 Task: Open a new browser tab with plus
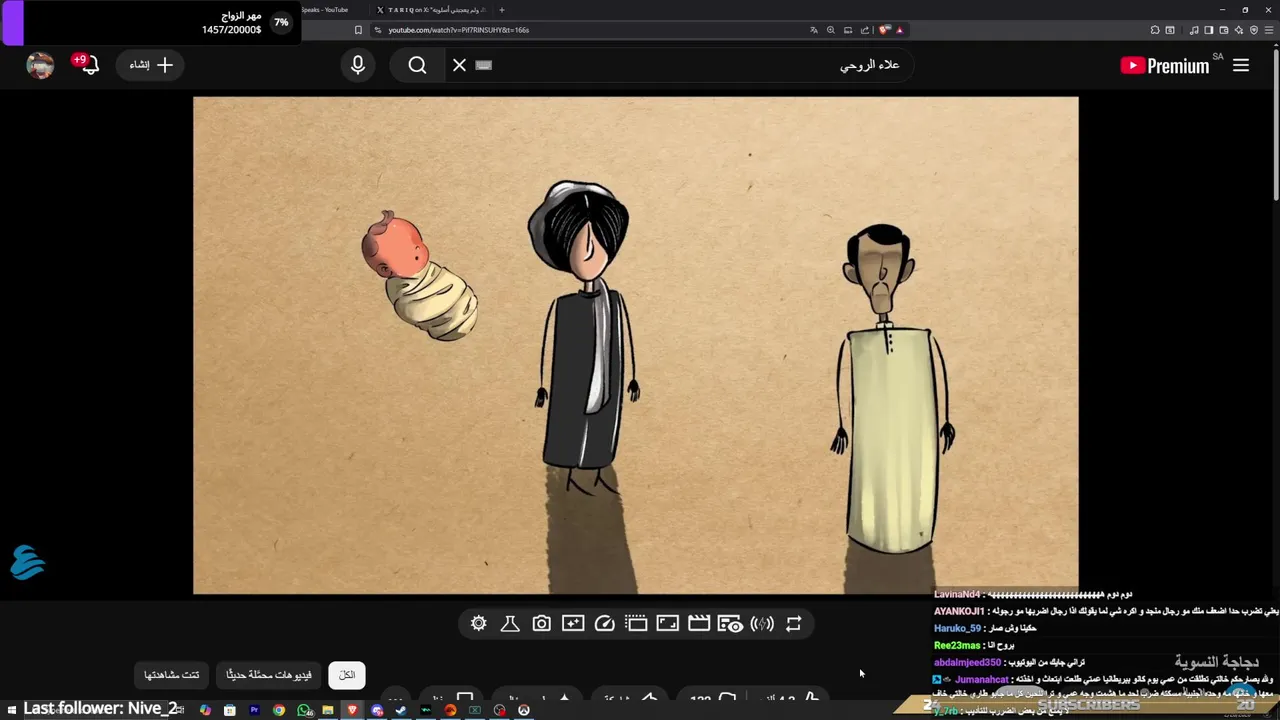pos(502,10)
